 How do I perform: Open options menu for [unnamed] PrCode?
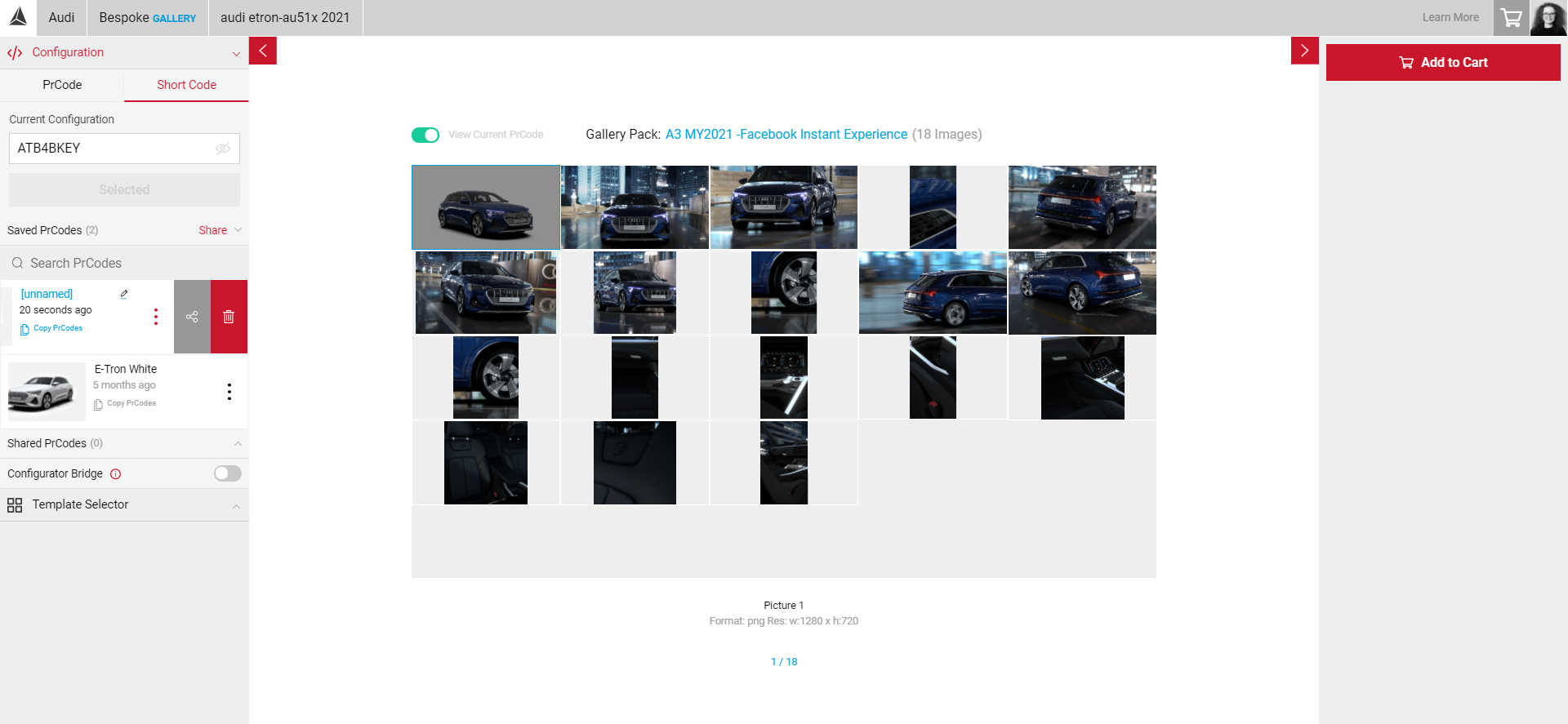(156, 317)
